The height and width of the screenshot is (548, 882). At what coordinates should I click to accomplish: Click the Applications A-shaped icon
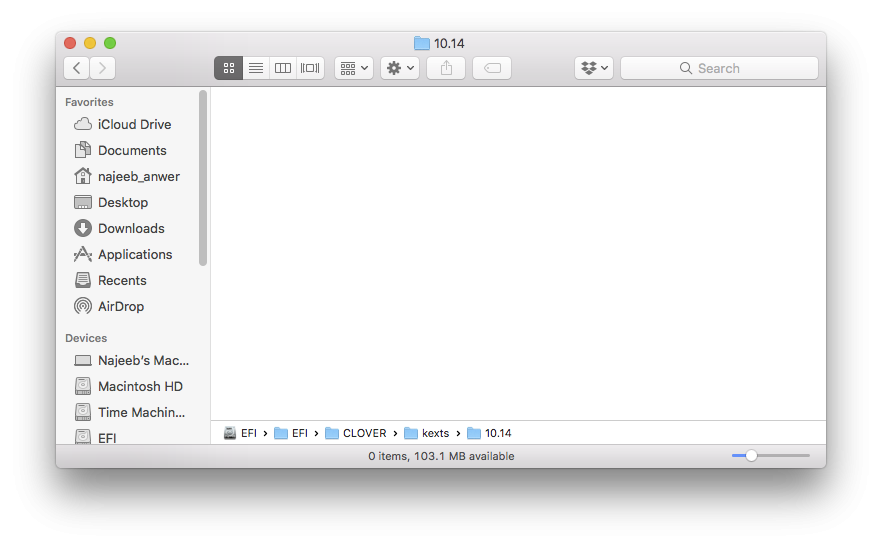83,254
